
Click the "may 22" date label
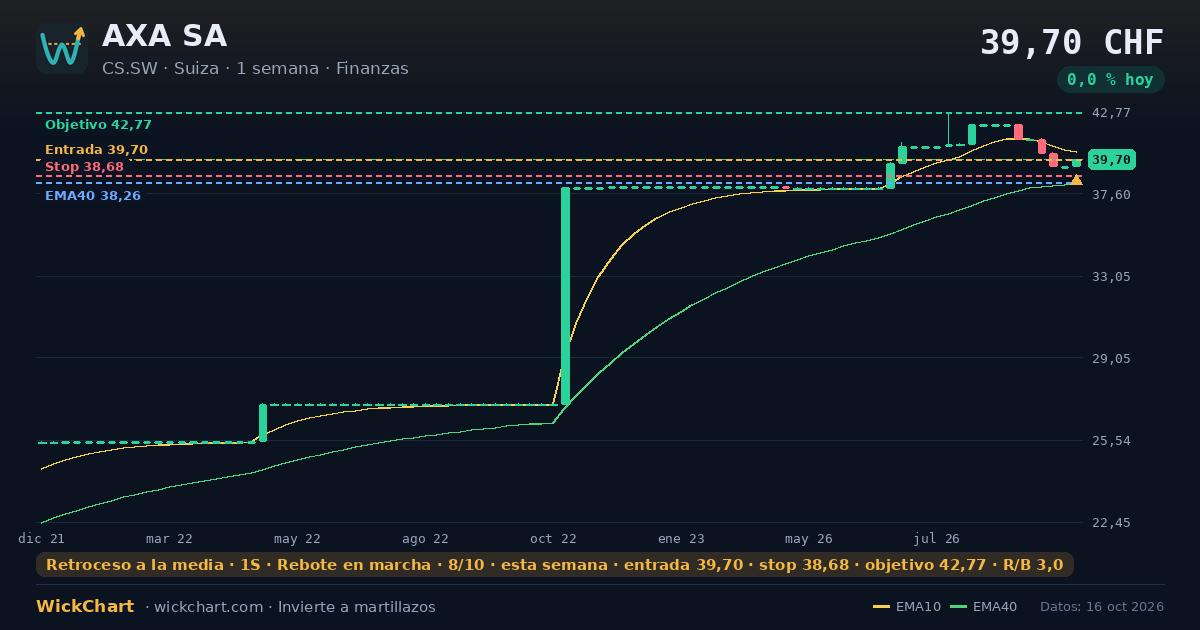point(297,538)
